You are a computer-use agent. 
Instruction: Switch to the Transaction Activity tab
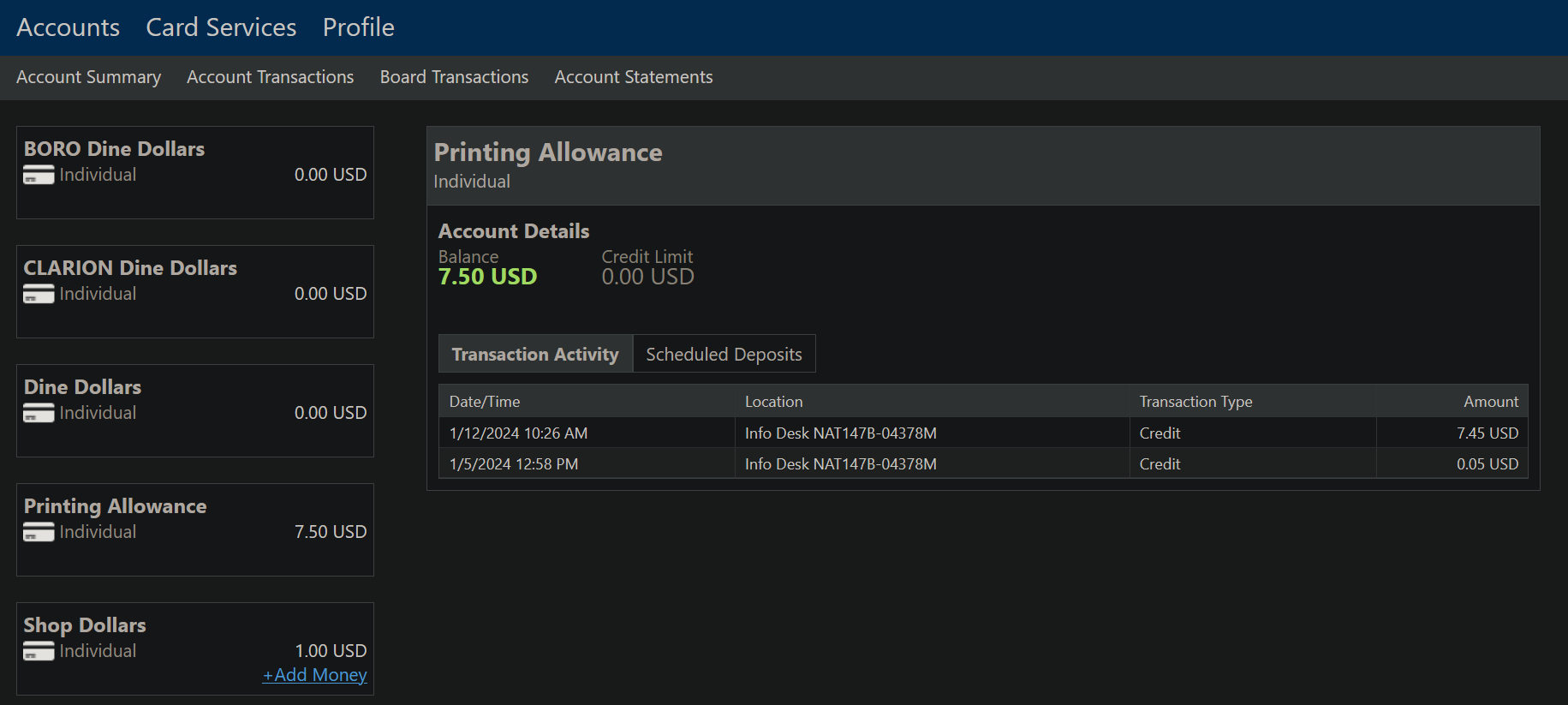pyautogui.click(x=535, y=354)
